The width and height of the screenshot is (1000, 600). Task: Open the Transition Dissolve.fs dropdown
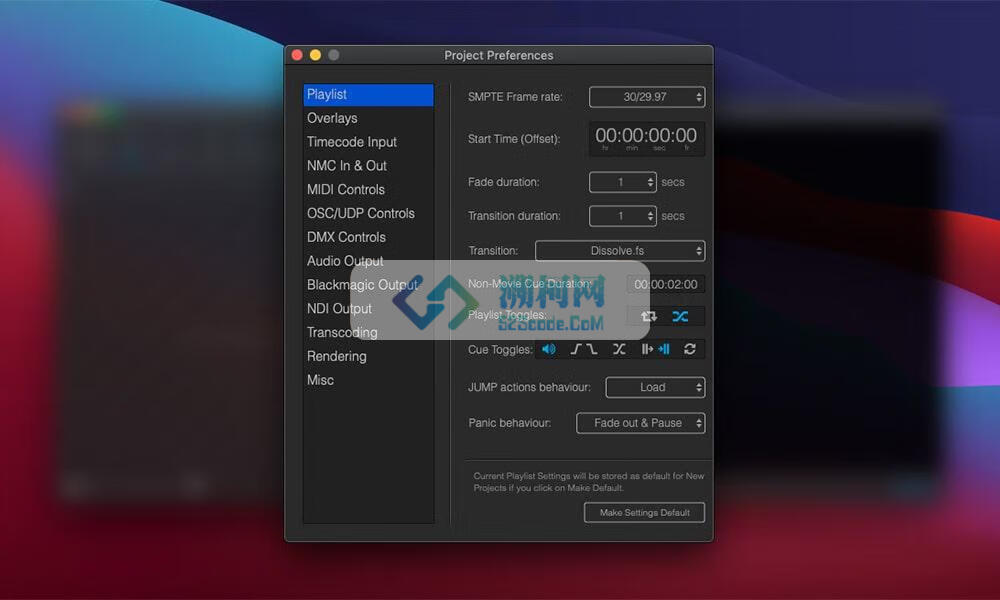620,251
